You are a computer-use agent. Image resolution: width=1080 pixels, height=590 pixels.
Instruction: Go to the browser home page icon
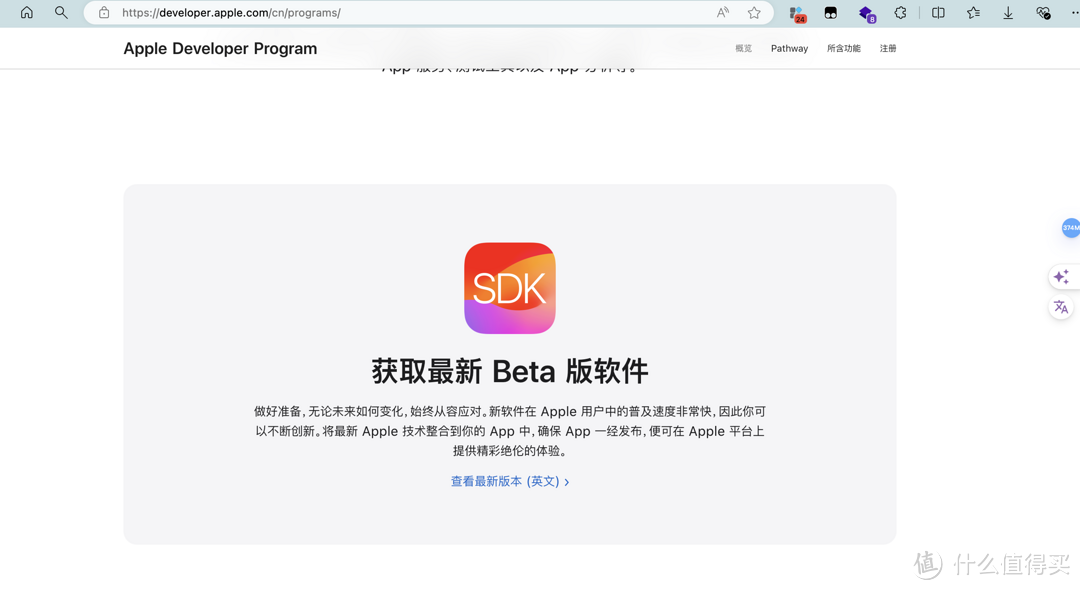tap(27, 12)
